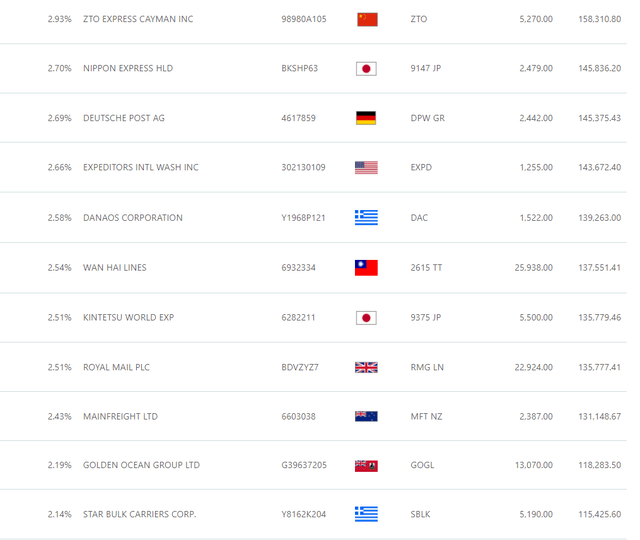The width and height of the screenshot is (640, 540).
Task: Click the US flag in Expeditors row
Action: point(367,168)
